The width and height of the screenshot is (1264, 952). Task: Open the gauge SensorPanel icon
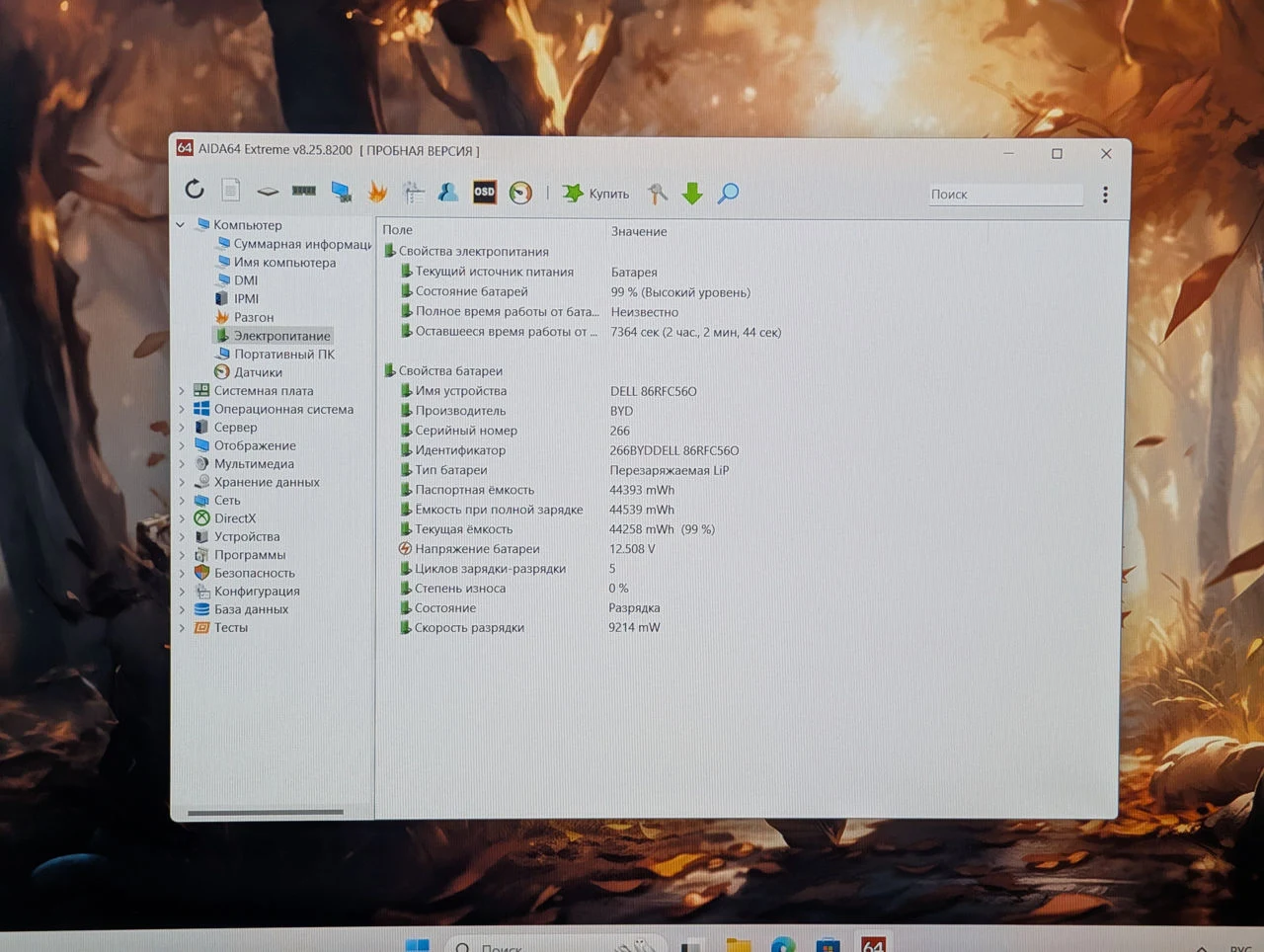(520, 193)
